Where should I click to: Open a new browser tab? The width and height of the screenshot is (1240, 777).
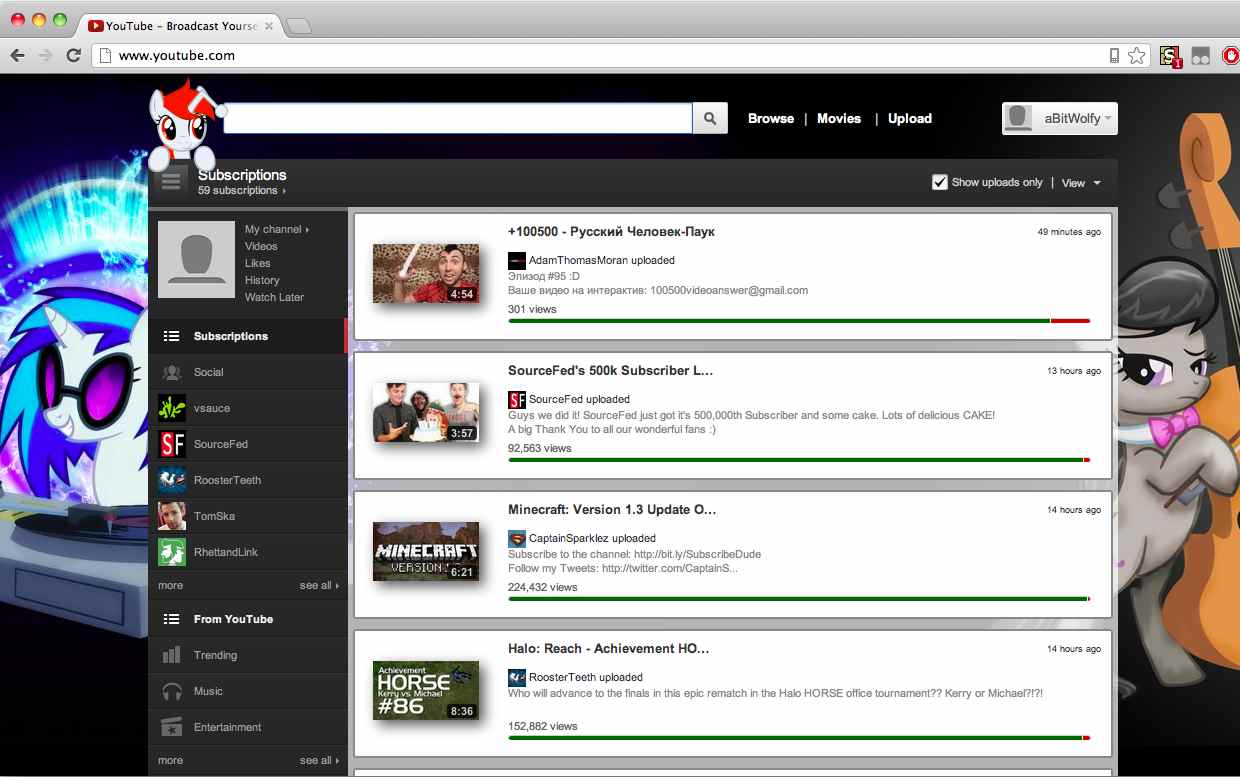[x=299, y=26]
